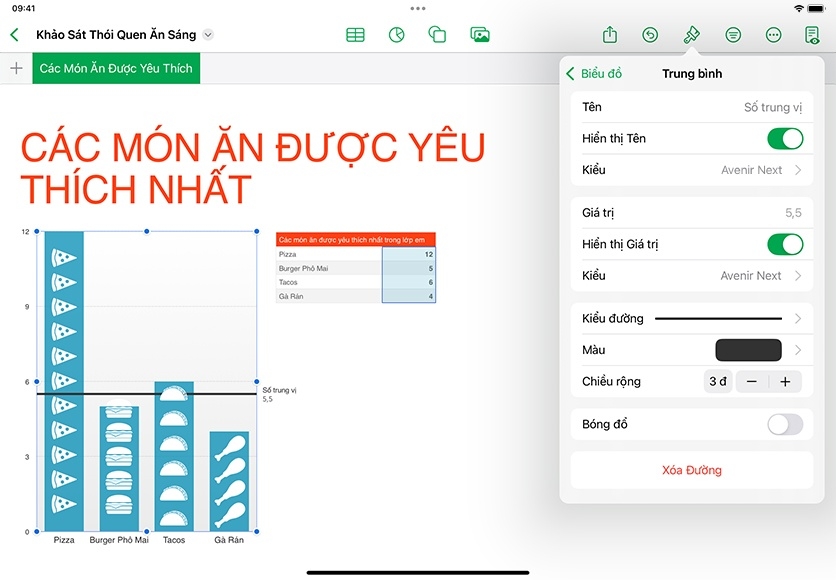Enable the Bóng đổ switch
836x580 pixels.
point(784,424)
